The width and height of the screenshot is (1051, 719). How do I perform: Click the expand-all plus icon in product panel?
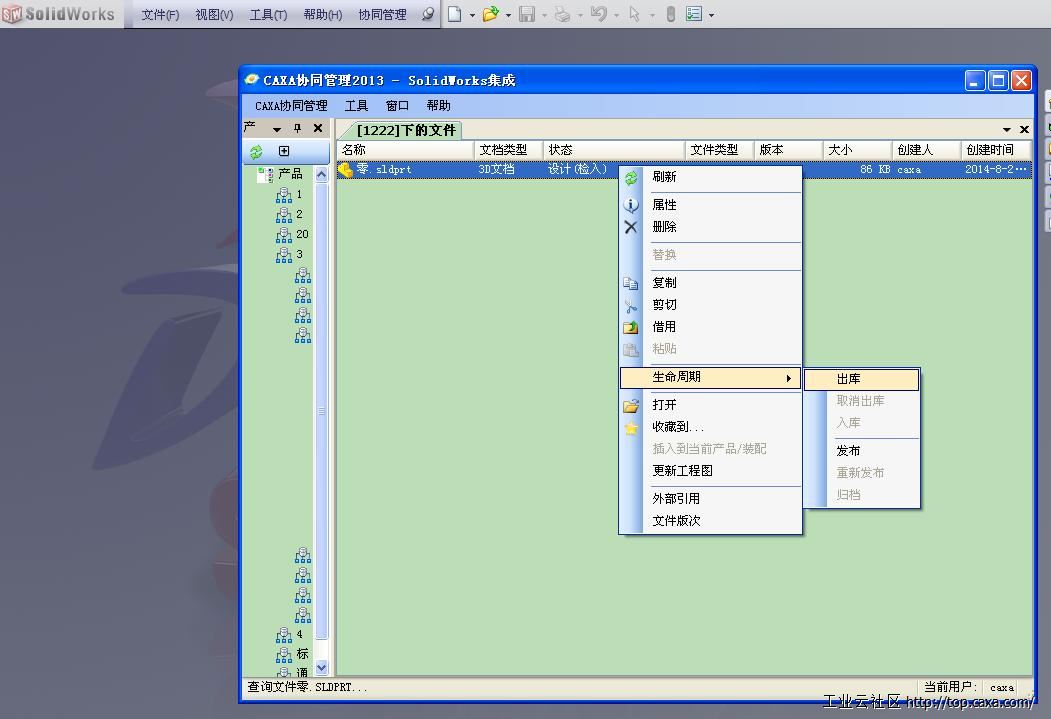click(284, 152)
